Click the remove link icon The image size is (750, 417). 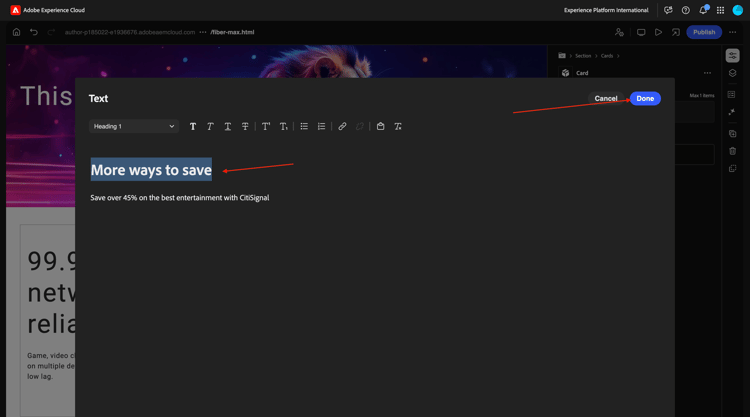tap(360, 126)
